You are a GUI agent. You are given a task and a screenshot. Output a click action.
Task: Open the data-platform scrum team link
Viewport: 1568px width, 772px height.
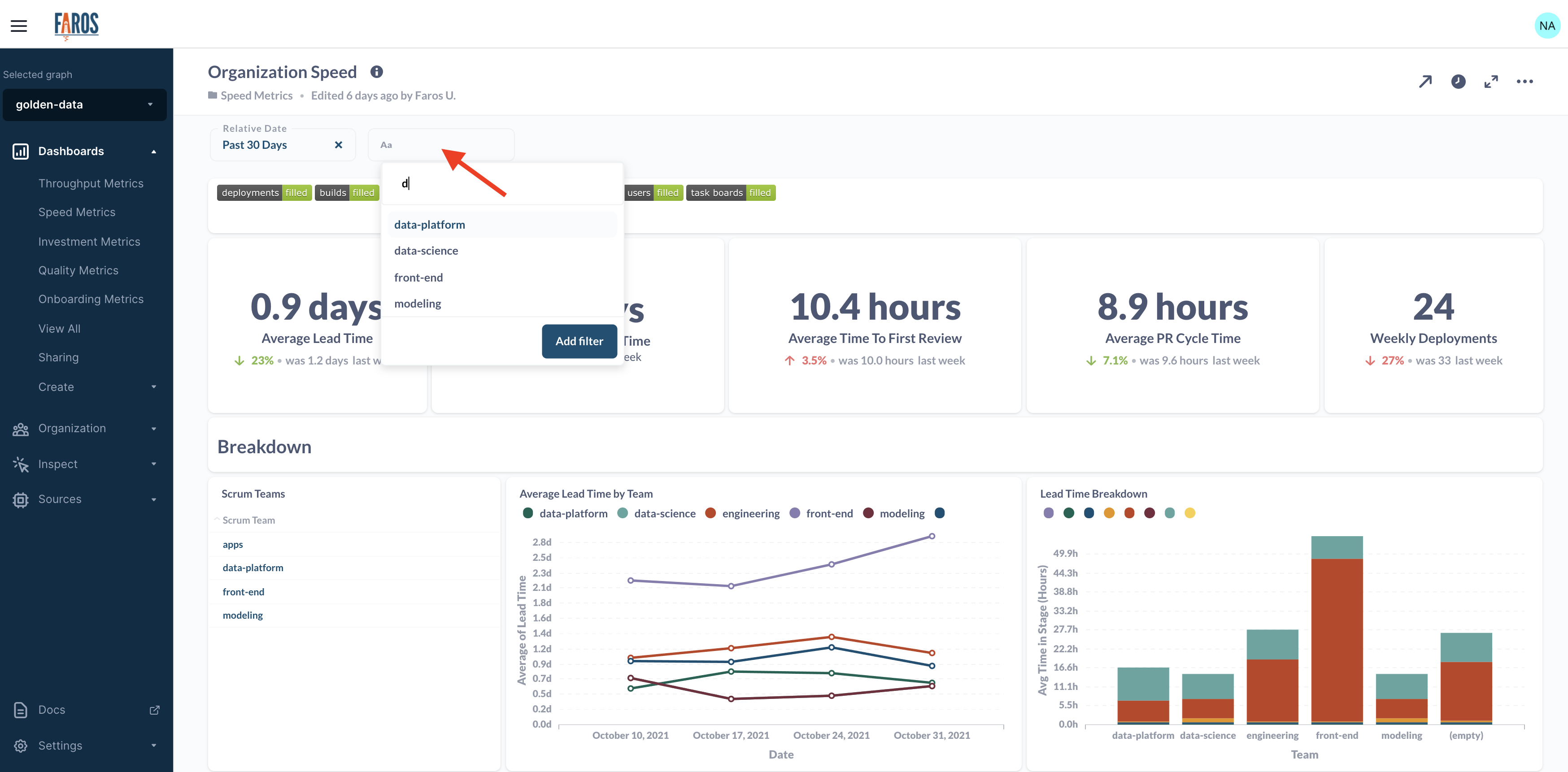(253, 568)
